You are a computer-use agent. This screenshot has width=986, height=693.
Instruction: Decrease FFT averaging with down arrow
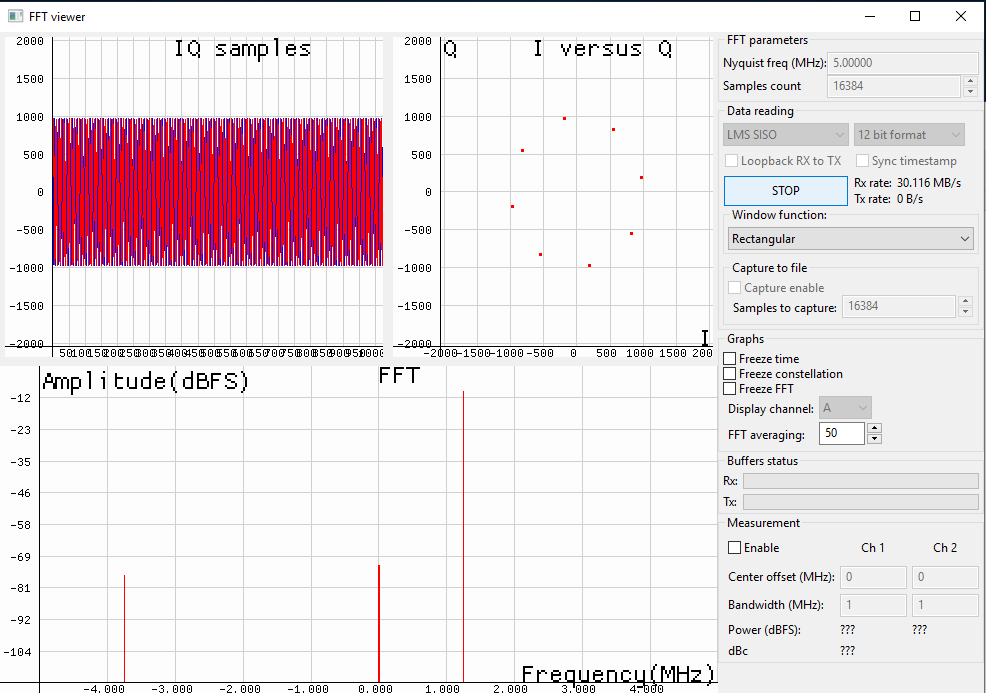coord(874,438)
